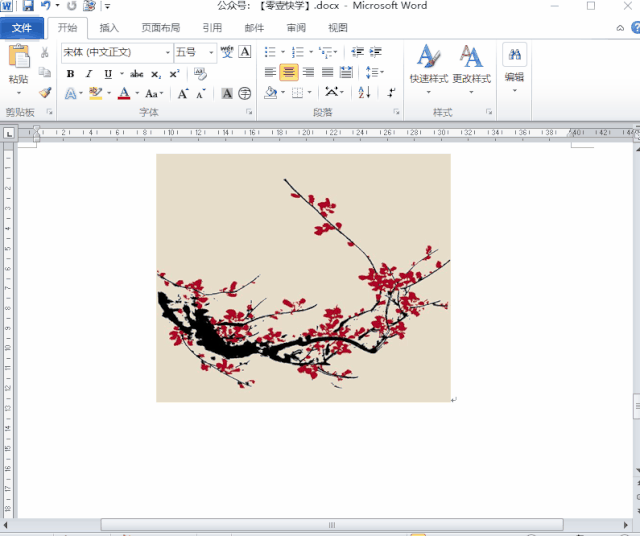Save the document with the floppy disk icon

coord(28,6)
